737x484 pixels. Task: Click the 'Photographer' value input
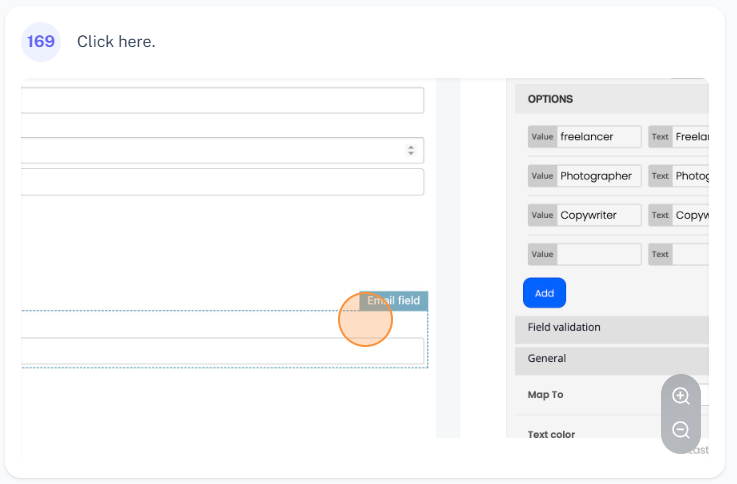point(597,176)
